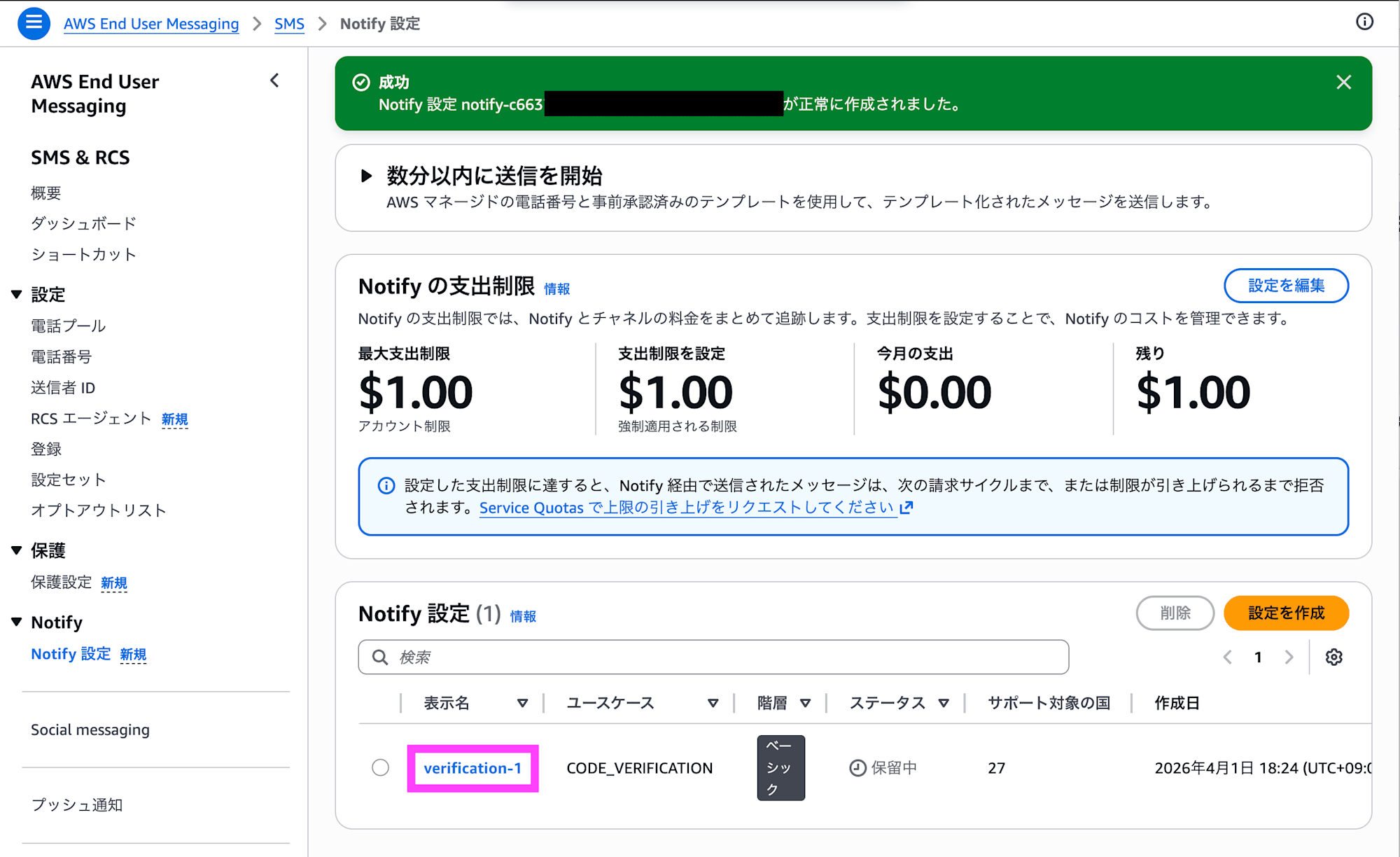Click the previous page arrow
This screenshot has height=857, width=1400.
click(1227, 657)
